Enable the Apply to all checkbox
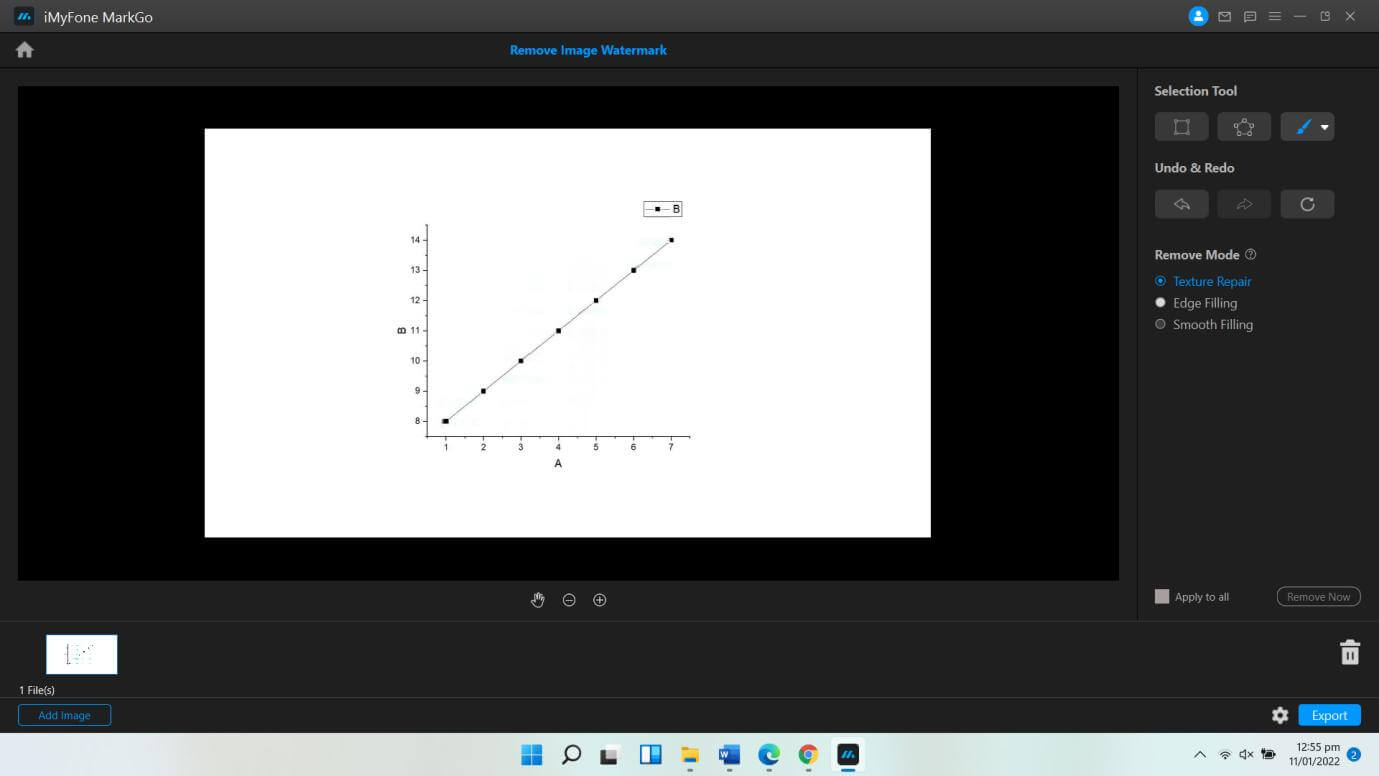 (1162, 596)
